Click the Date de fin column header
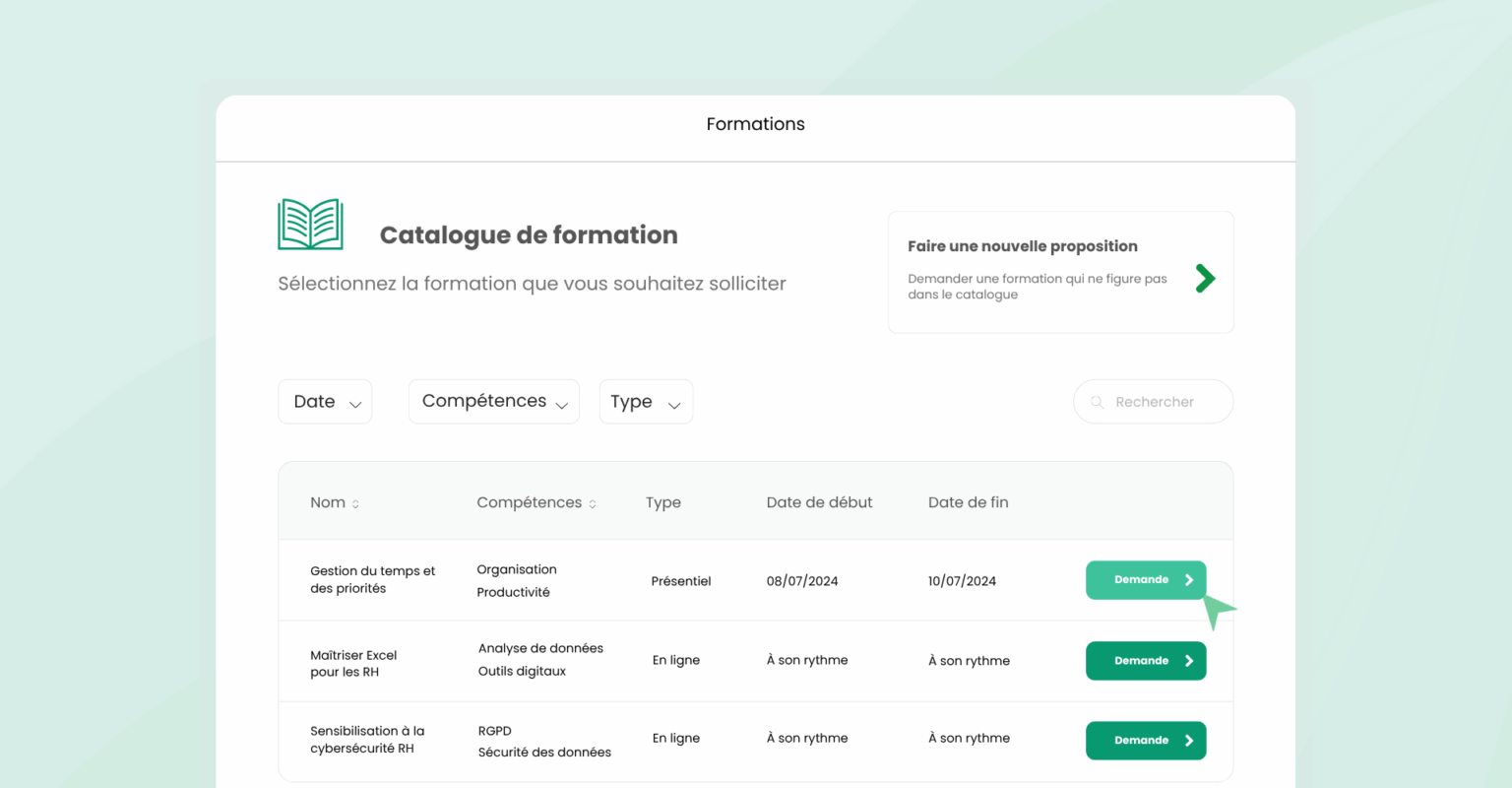 968,502
